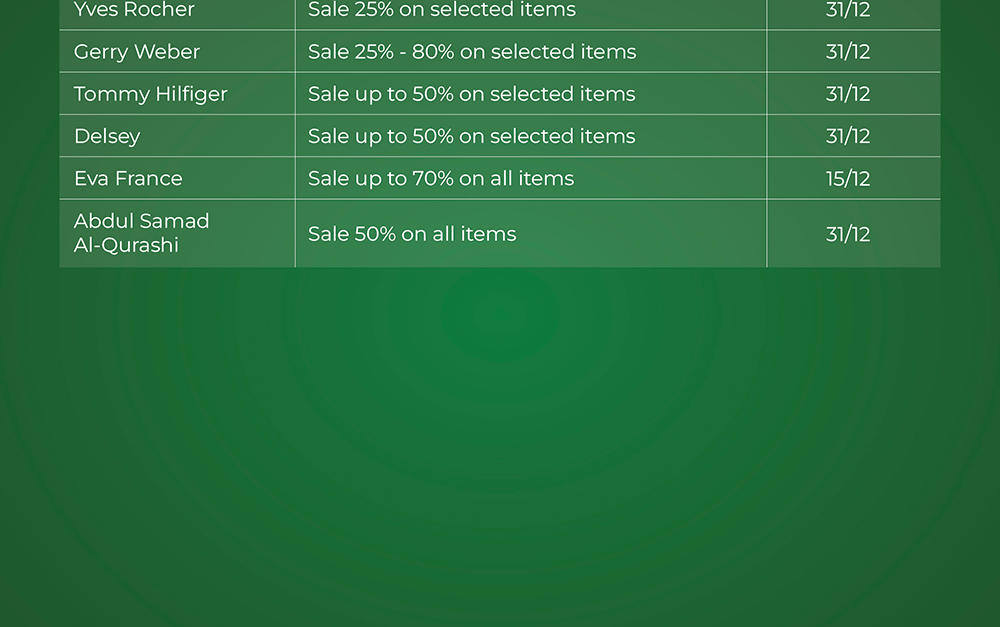Click the Yves Rocher brand cell
The height and width of the screenshot is (627, 1000).
[134, 11]
